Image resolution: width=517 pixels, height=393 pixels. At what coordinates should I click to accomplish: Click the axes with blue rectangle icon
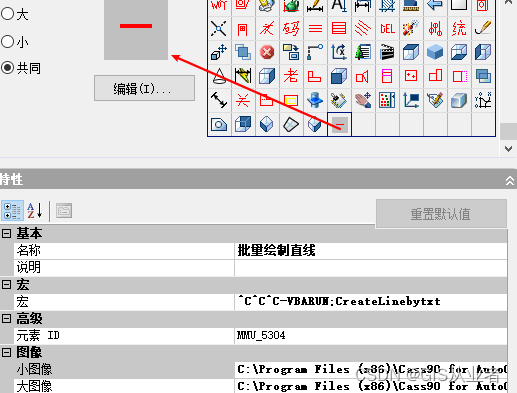pyautogui.click(x=411, y=100)
